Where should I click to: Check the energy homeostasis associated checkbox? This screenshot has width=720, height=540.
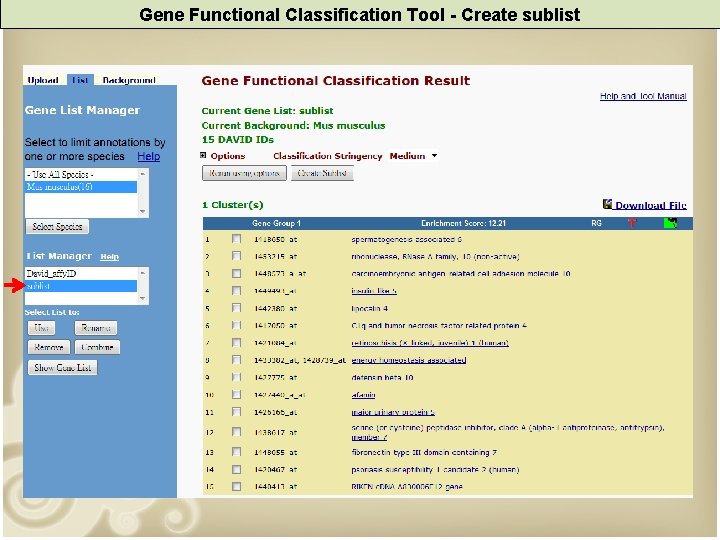point(236,360)
